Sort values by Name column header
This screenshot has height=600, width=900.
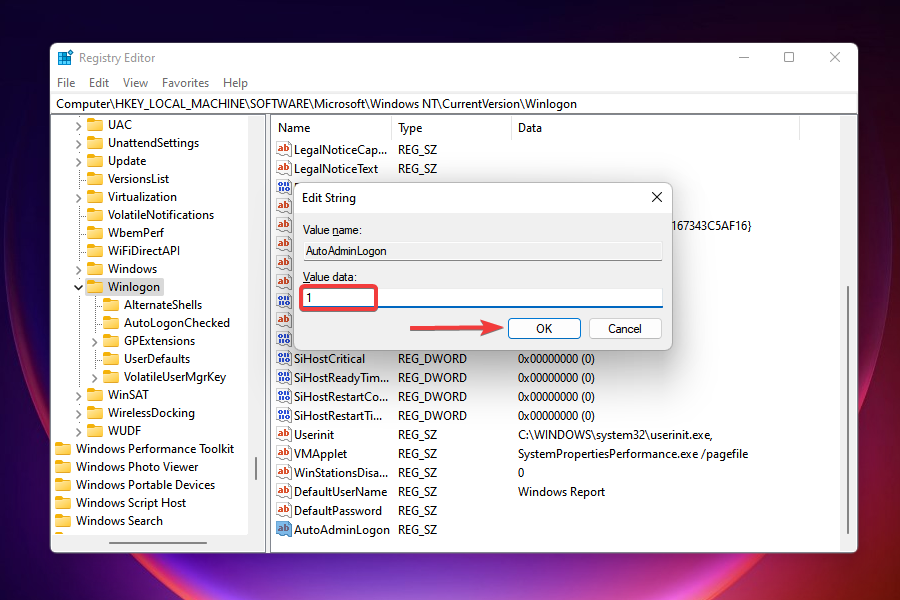(x=332, y=128)
